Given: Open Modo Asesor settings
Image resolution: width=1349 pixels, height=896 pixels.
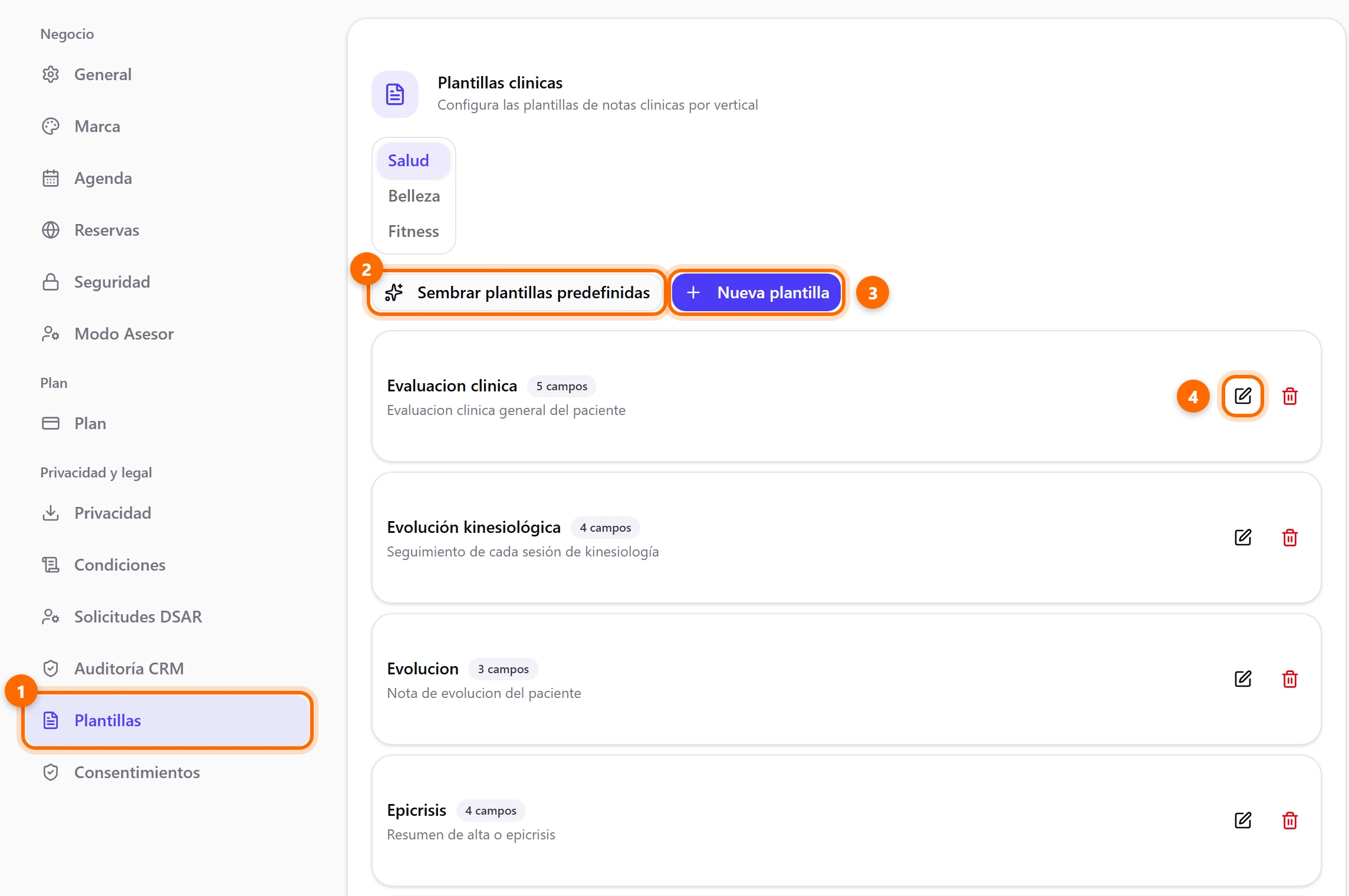Looking at the screenshot, I should [x=167, y=334].
